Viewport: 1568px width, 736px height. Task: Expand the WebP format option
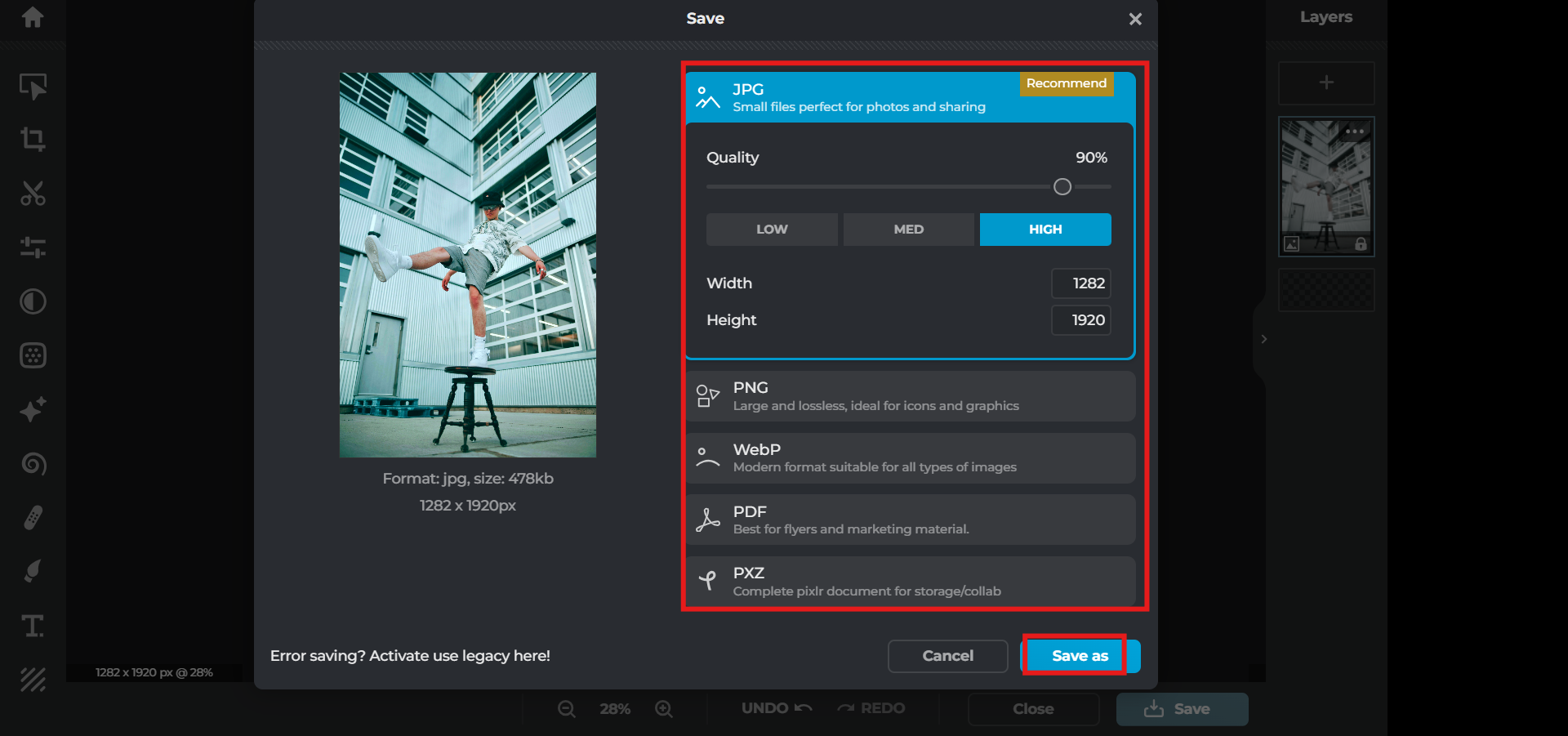click(x=910, y=458)
